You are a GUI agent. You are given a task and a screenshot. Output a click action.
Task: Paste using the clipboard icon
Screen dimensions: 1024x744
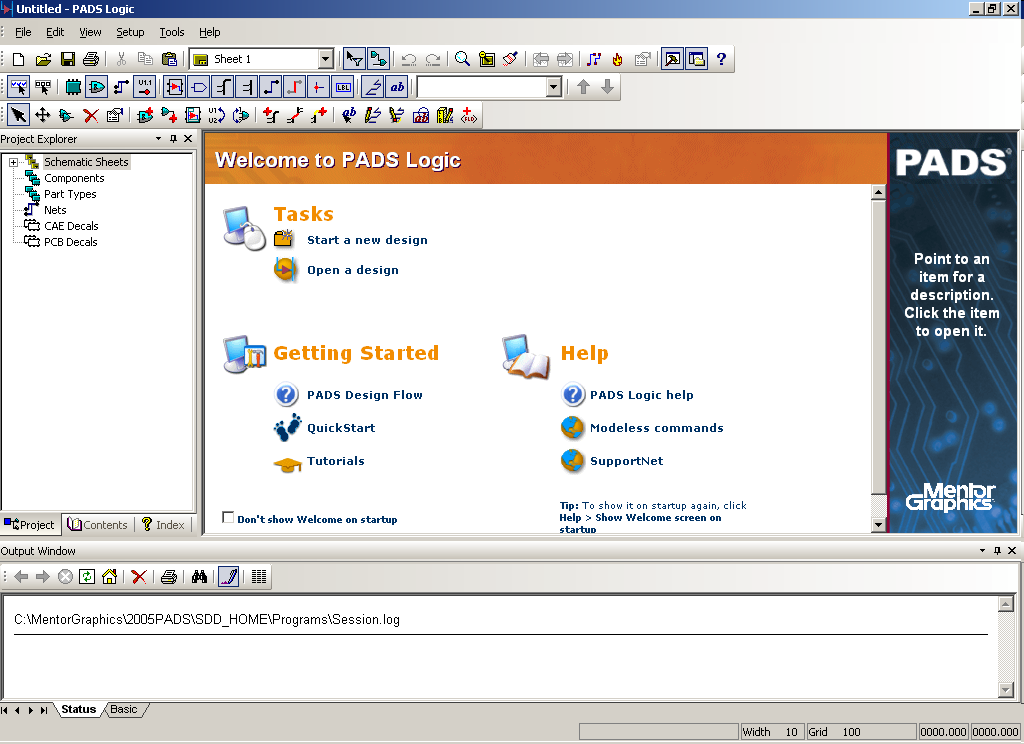[169, 59]
